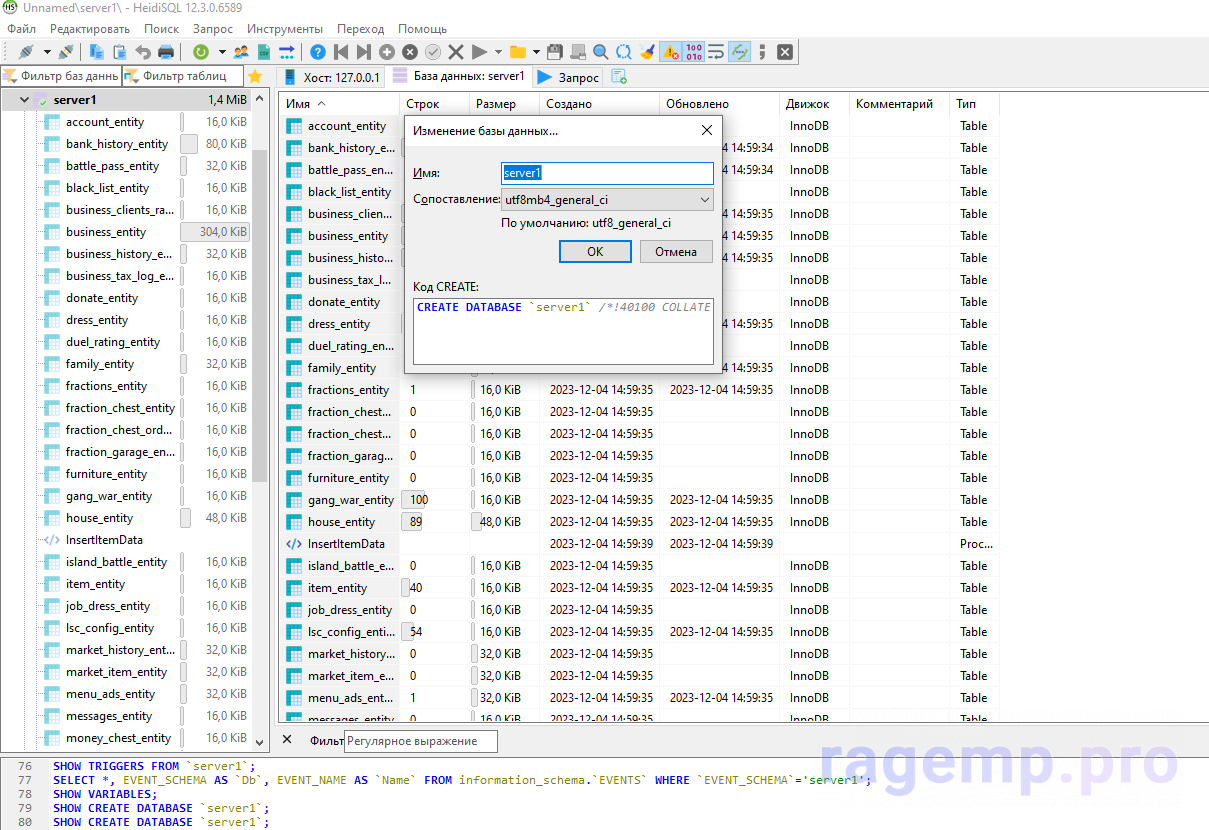Jump to last row icon
This screenshot has width=1209, height=830.
[364, 52]
